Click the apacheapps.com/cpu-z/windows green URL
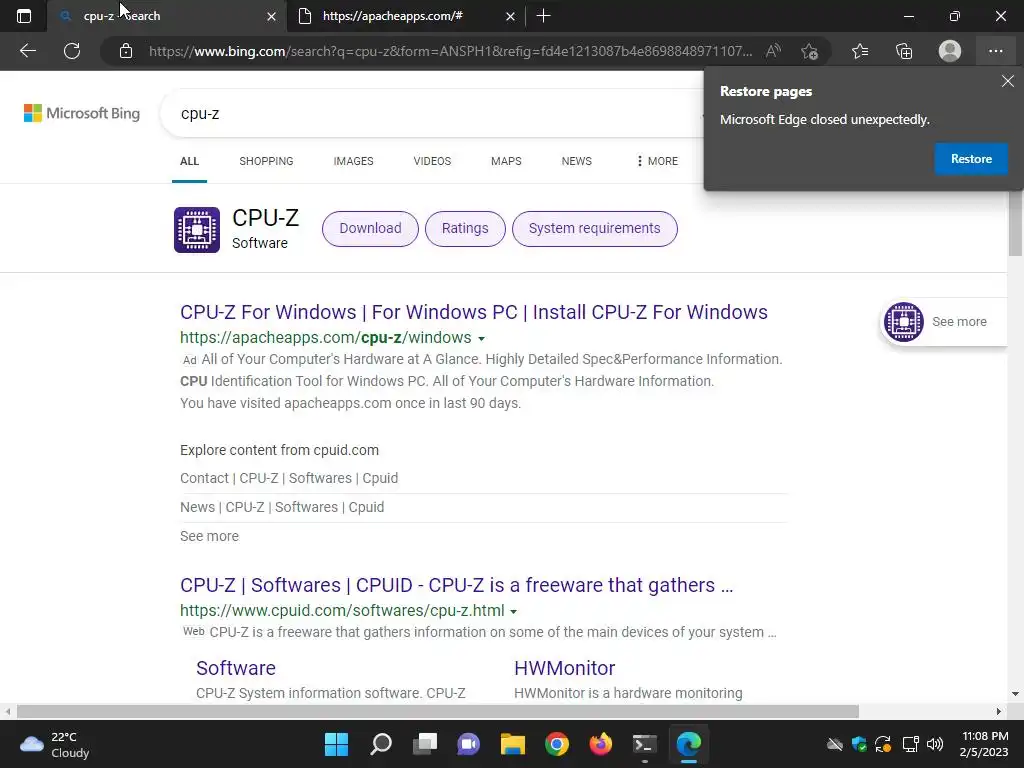1024x768 pixels. 326,338
